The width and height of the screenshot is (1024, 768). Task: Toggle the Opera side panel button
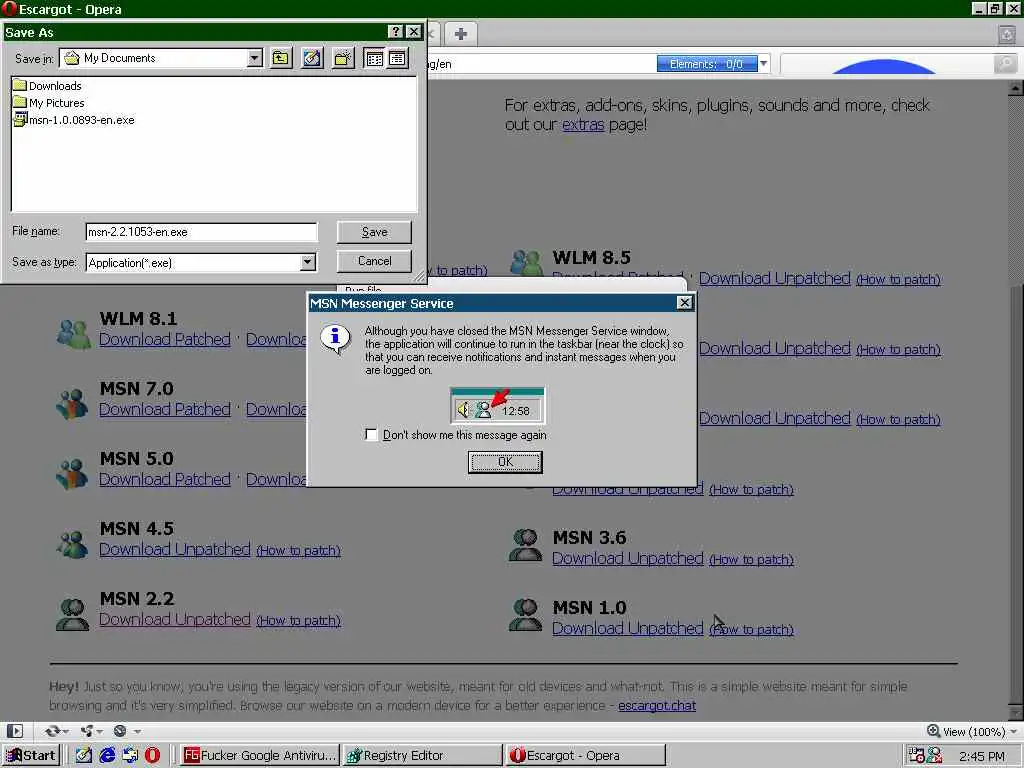14,731
